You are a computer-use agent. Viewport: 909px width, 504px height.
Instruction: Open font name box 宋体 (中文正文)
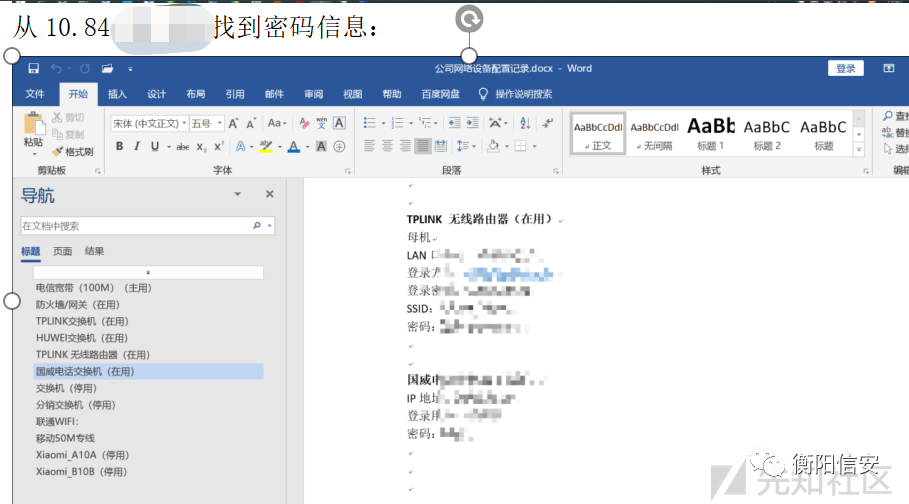(x=150, y=124)
